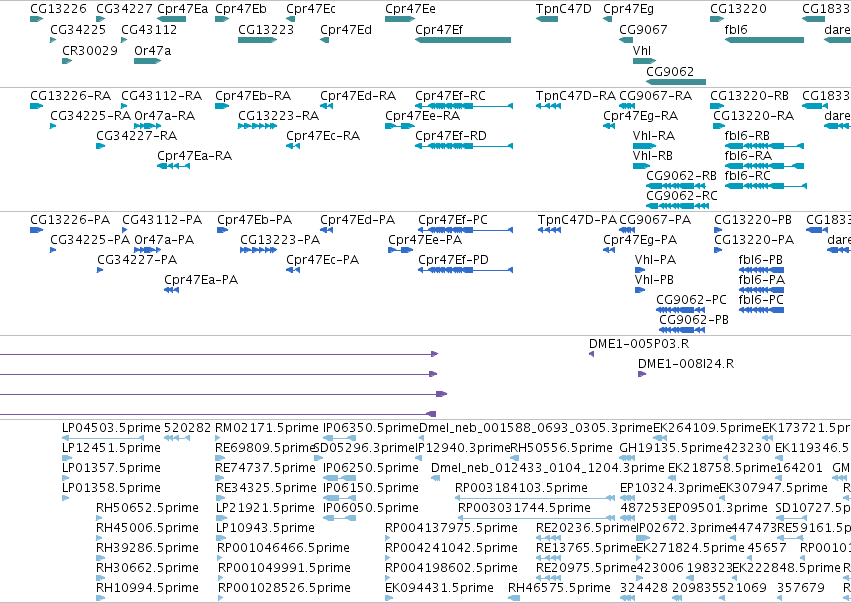The image size is (851, 603).
Task: Open the CG13223 gene label
Action: (x=266, y=29)
